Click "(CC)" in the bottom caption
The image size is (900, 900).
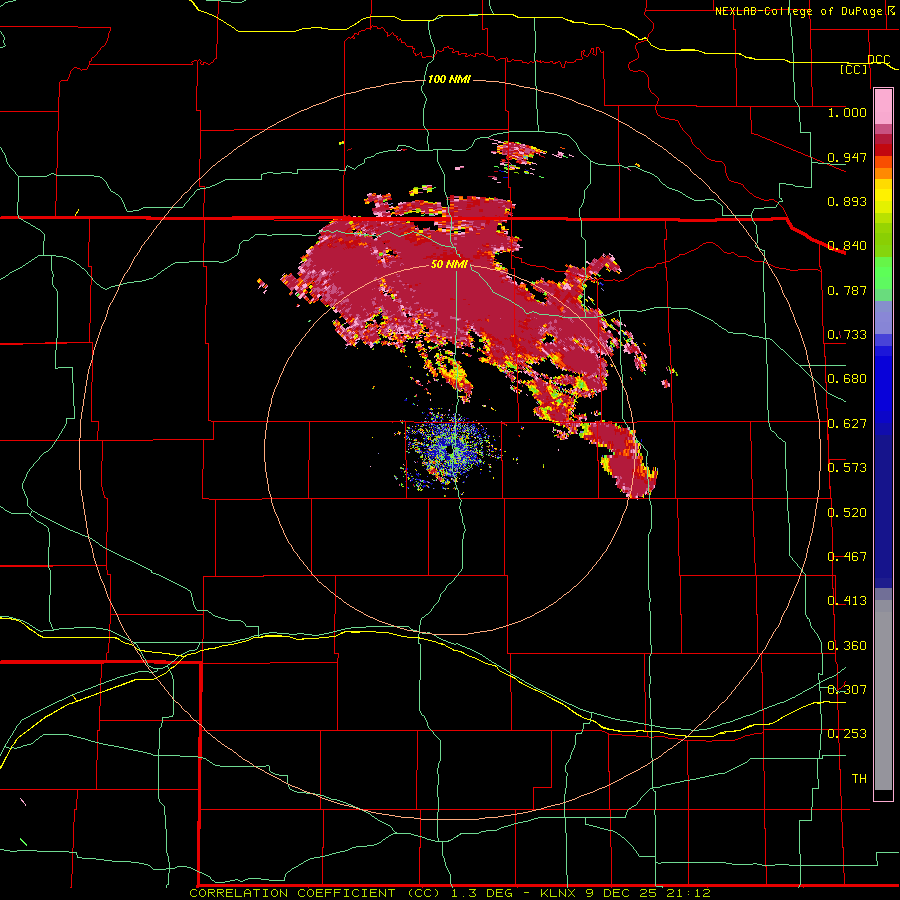424,893
